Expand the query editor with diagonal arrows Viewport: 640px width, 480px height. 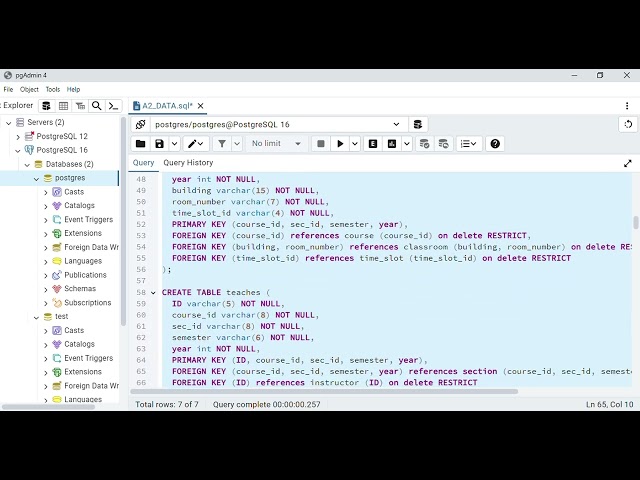tap(628, 163)
